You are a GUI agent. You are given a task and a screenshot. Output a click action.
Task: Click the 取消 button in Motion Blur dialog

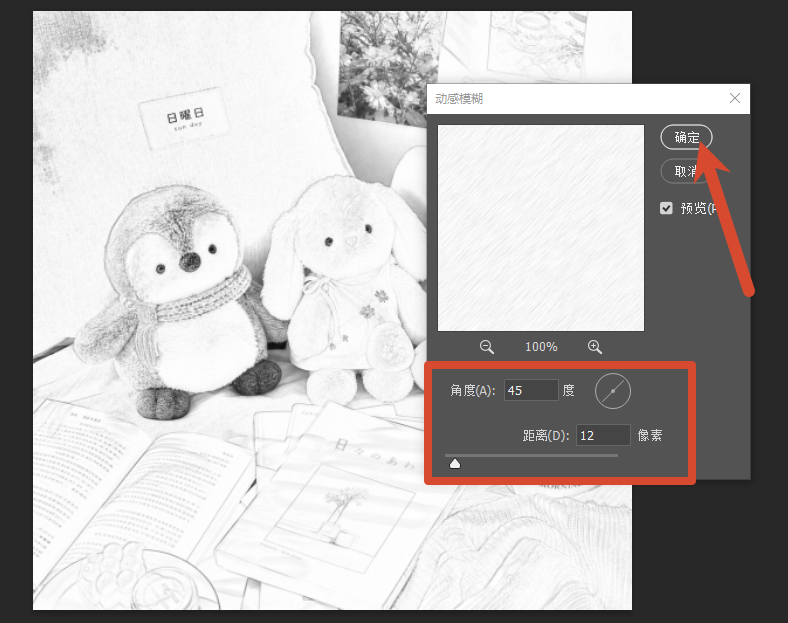tap(686, 171)
